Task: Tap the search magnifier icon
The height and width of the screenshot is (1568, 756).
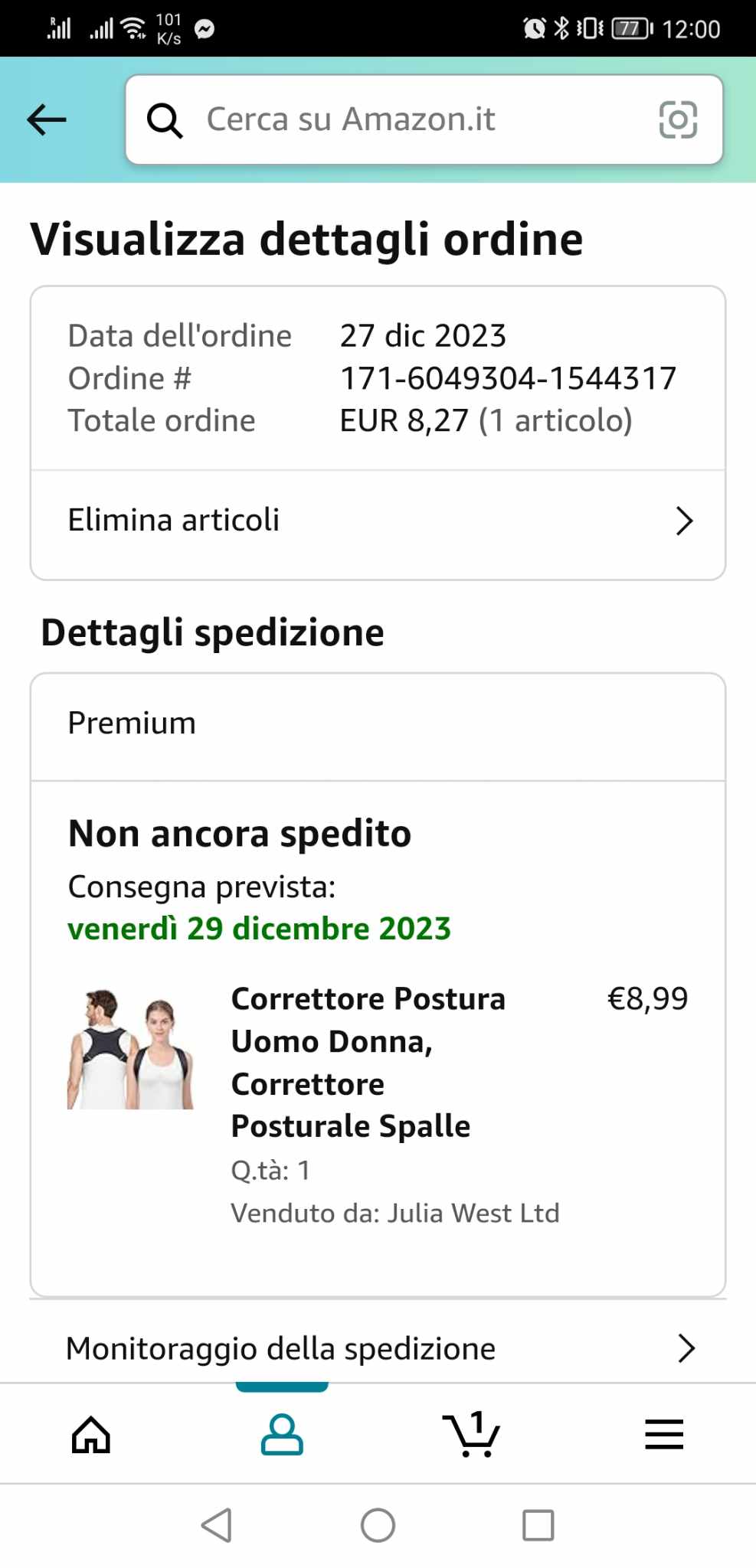Action: [165, 120]
